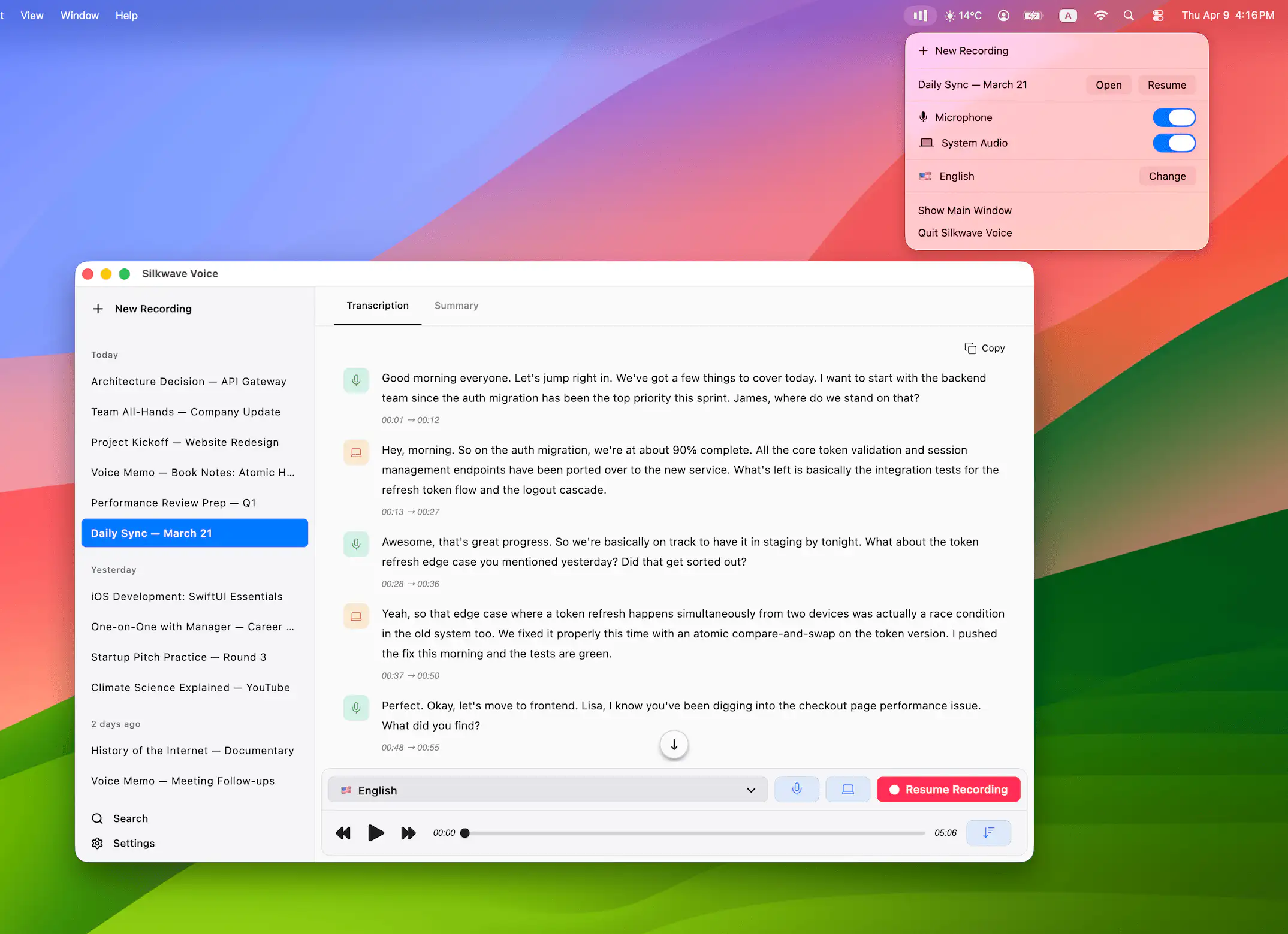The image size is (1288, 934).
Task: Click the Search magnifier in the sidebar
Action: 98,818
